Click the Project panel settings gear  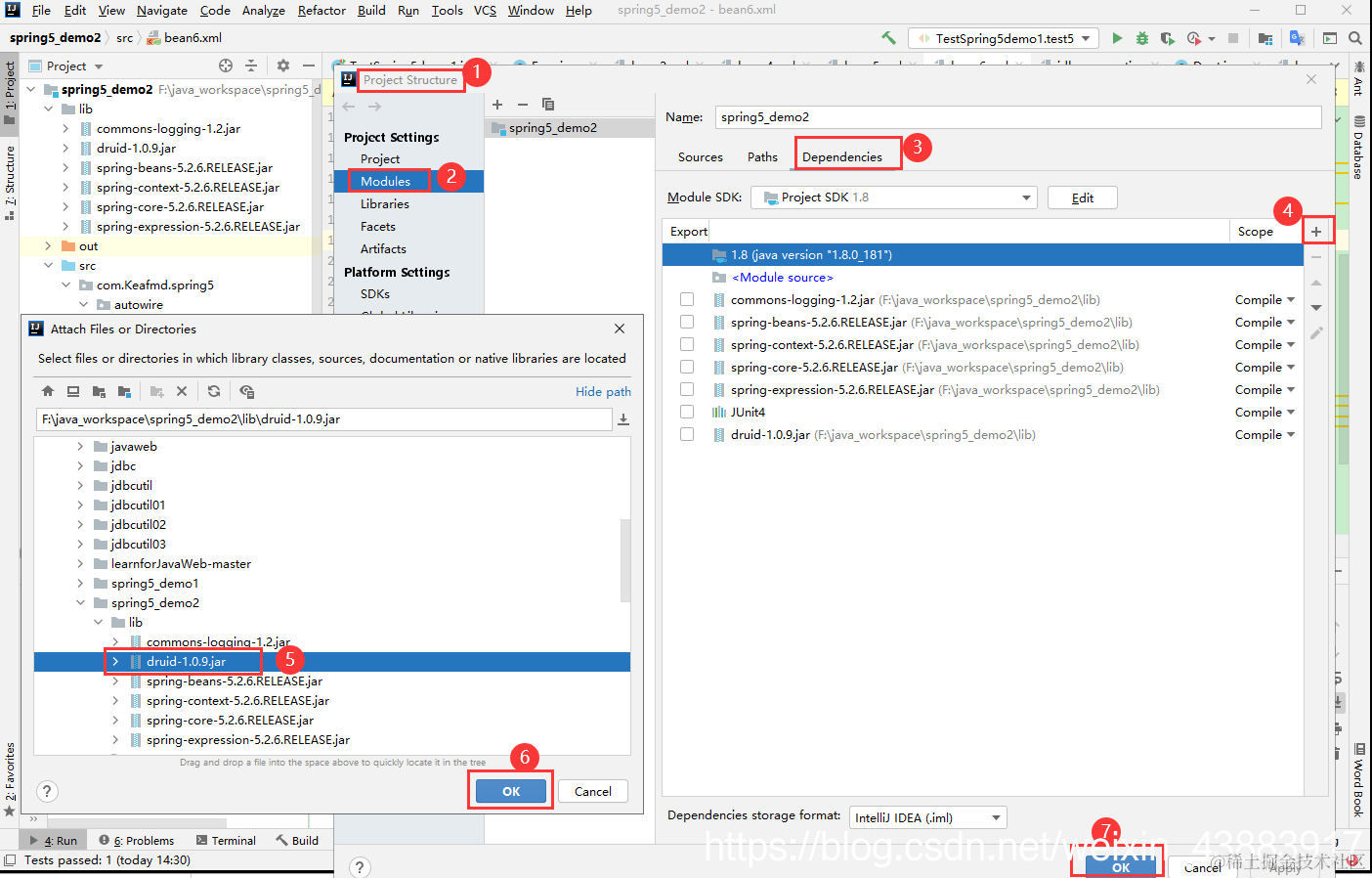[x=283, y=66]
